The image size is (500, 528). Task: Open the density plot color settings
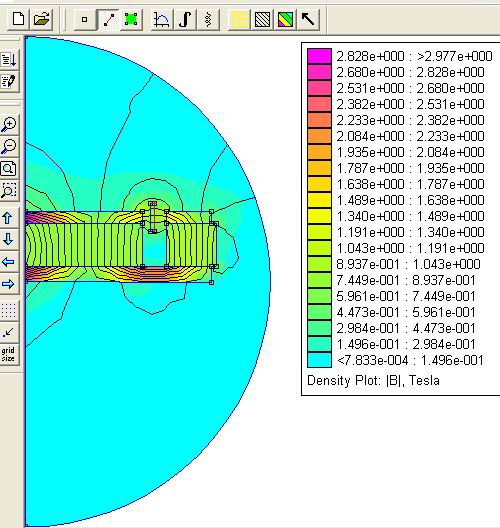(x=286, y=20)
